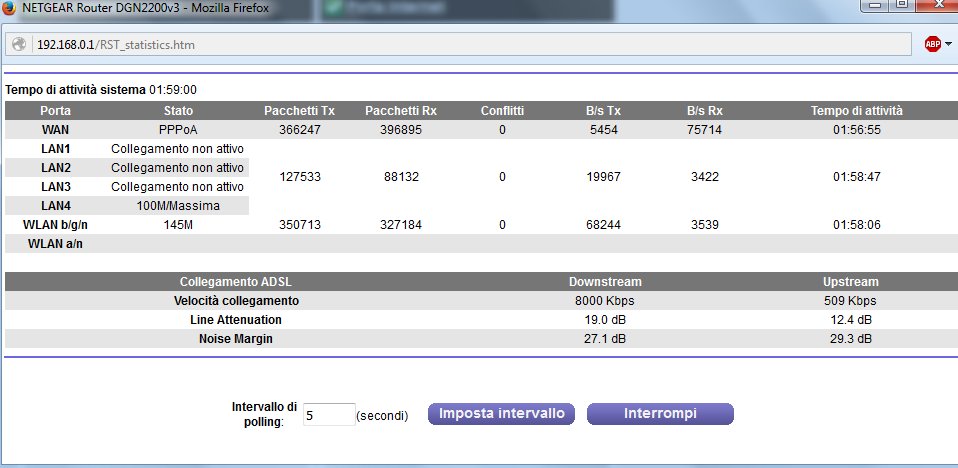
Task: Click WLAN status 145M
Action: (178, 225)
